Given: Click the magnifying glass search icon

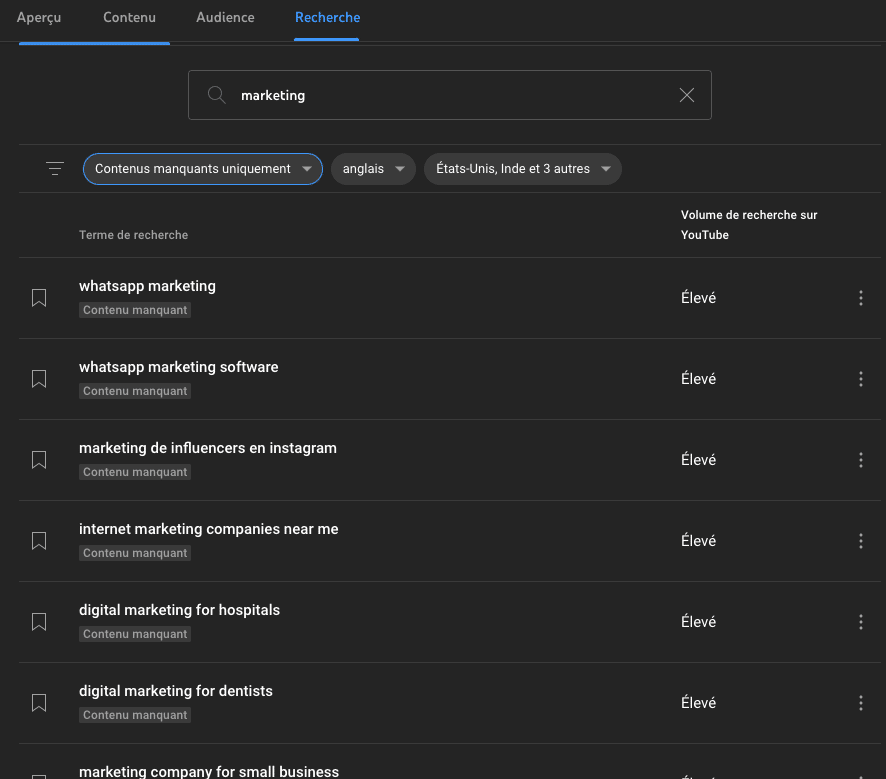Looking at the screenshot, I should point(216,95).
